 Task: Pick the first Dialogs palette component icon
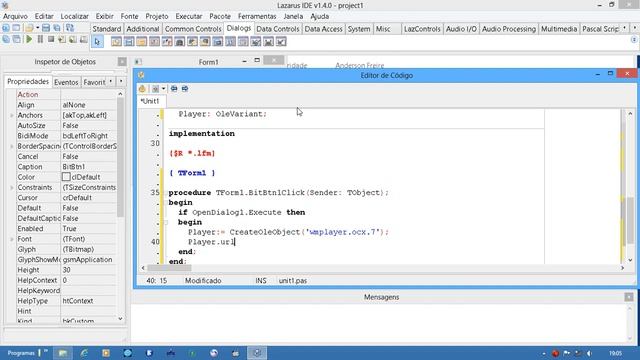(116, 42)
